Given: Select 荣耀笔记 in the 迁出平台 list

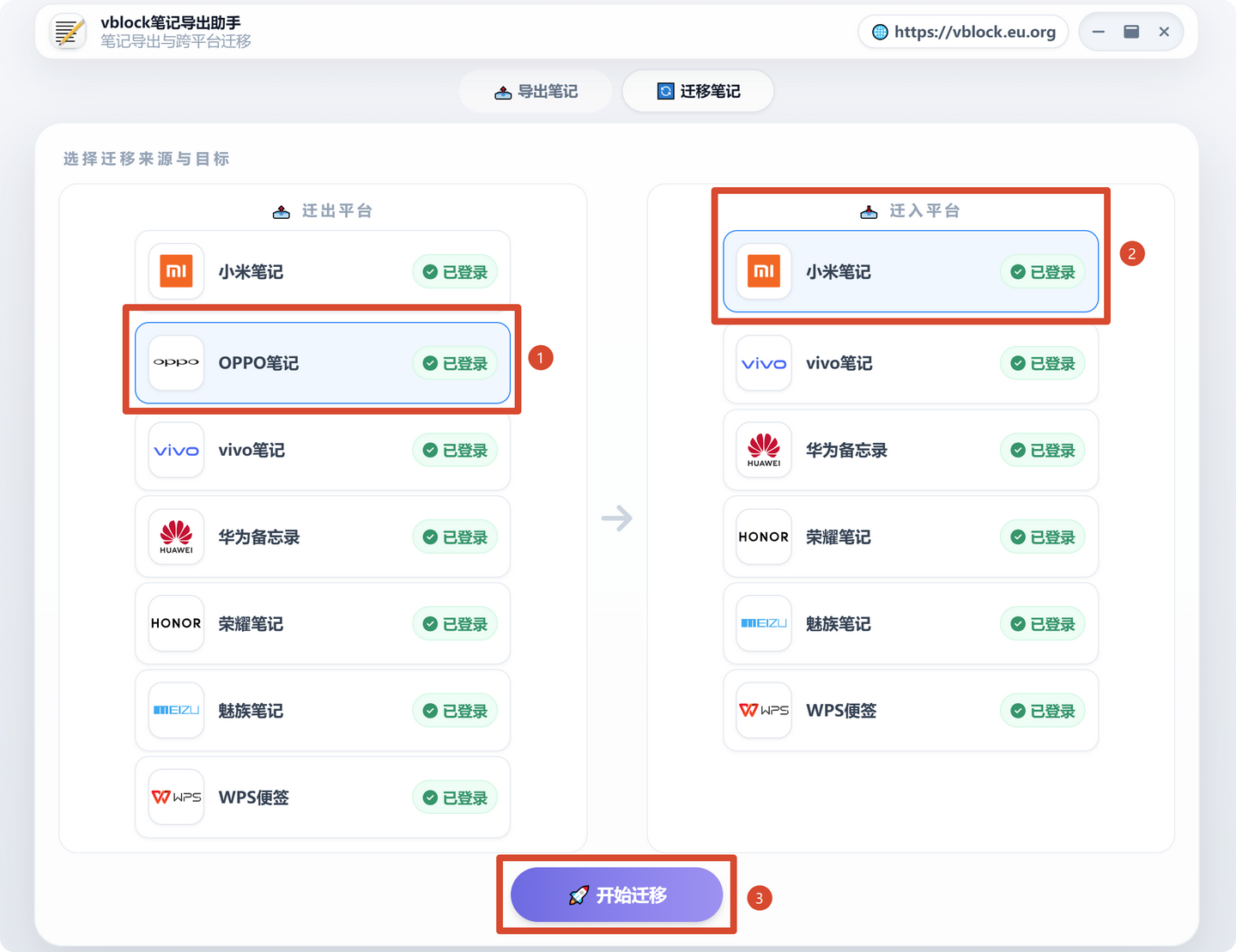Looking at the screenshot, I should (x=323, y=623).
